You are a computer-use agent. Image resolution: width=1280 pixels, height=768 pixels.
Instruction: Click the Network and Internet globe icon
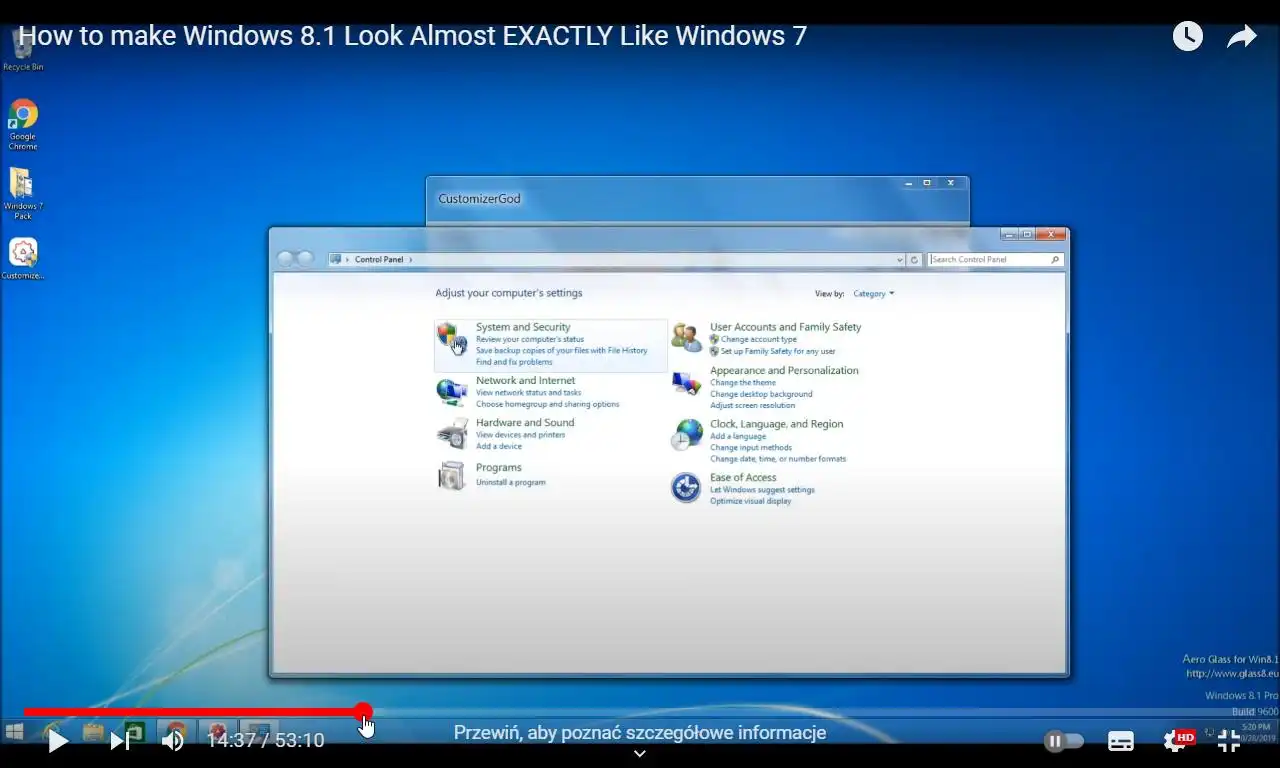click(452, 391)
